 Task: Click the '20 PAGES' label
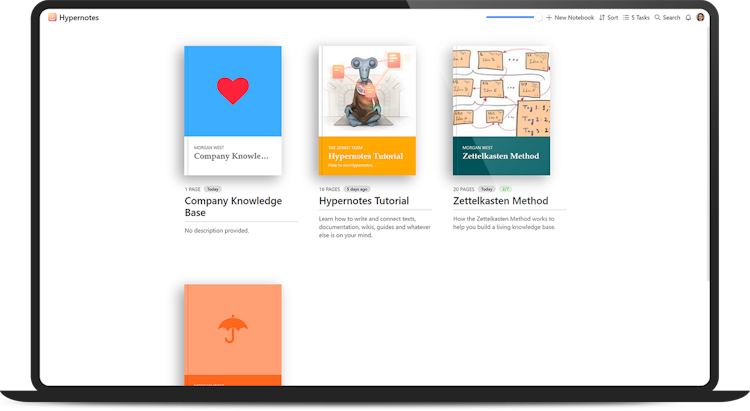(x=463, y=189)
